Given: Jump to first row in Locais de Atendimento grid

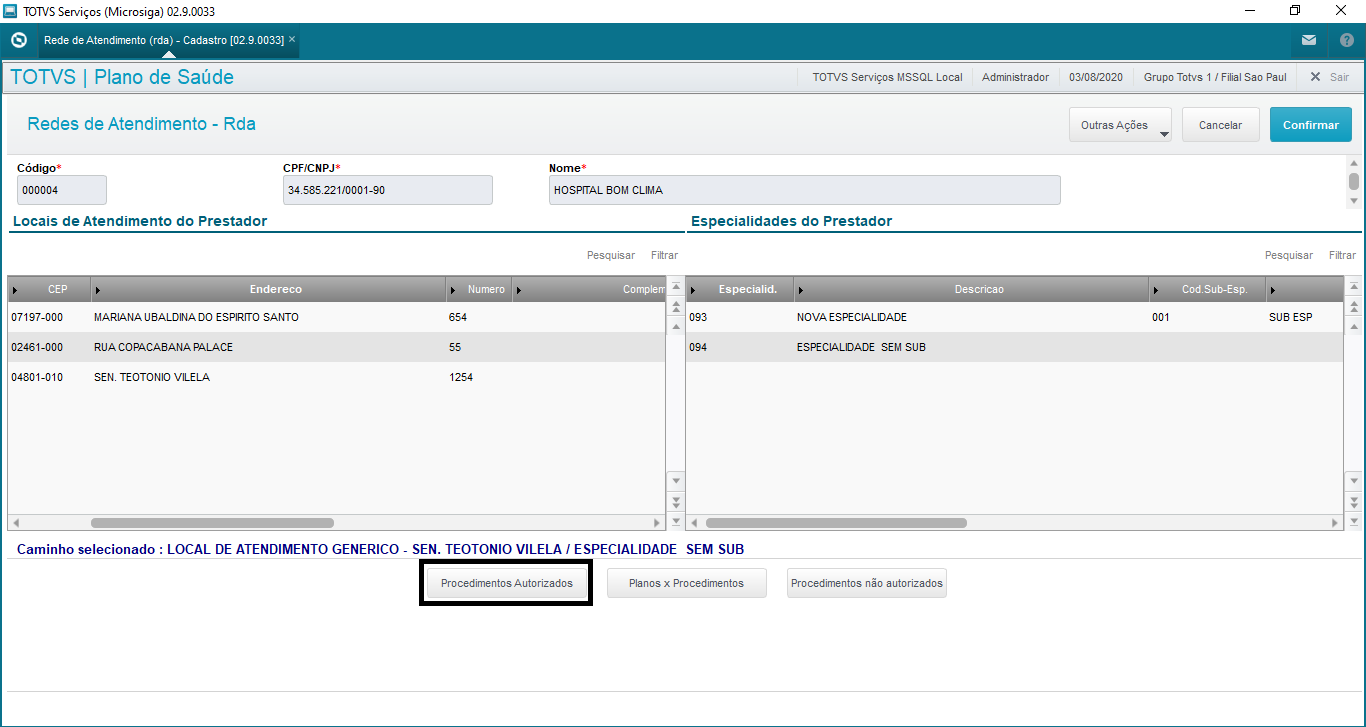Looking at the screenshot, I should point(675,289).
